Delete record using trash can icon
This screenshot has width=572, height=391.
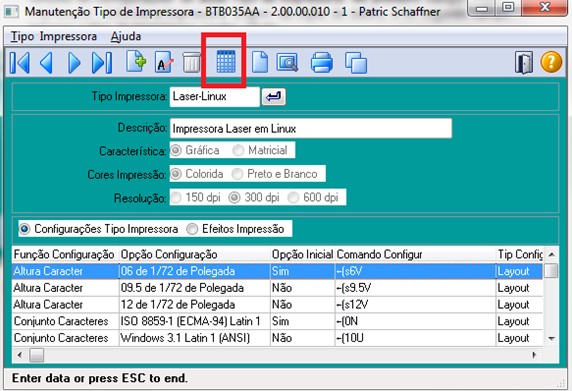[192, 63]
